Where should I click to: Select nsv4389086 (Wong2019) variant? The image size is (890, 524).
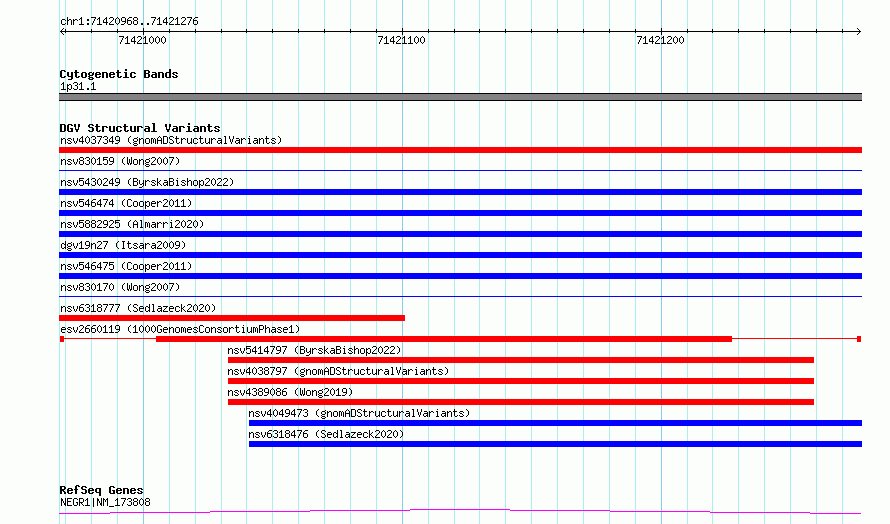tap(290, 392)
